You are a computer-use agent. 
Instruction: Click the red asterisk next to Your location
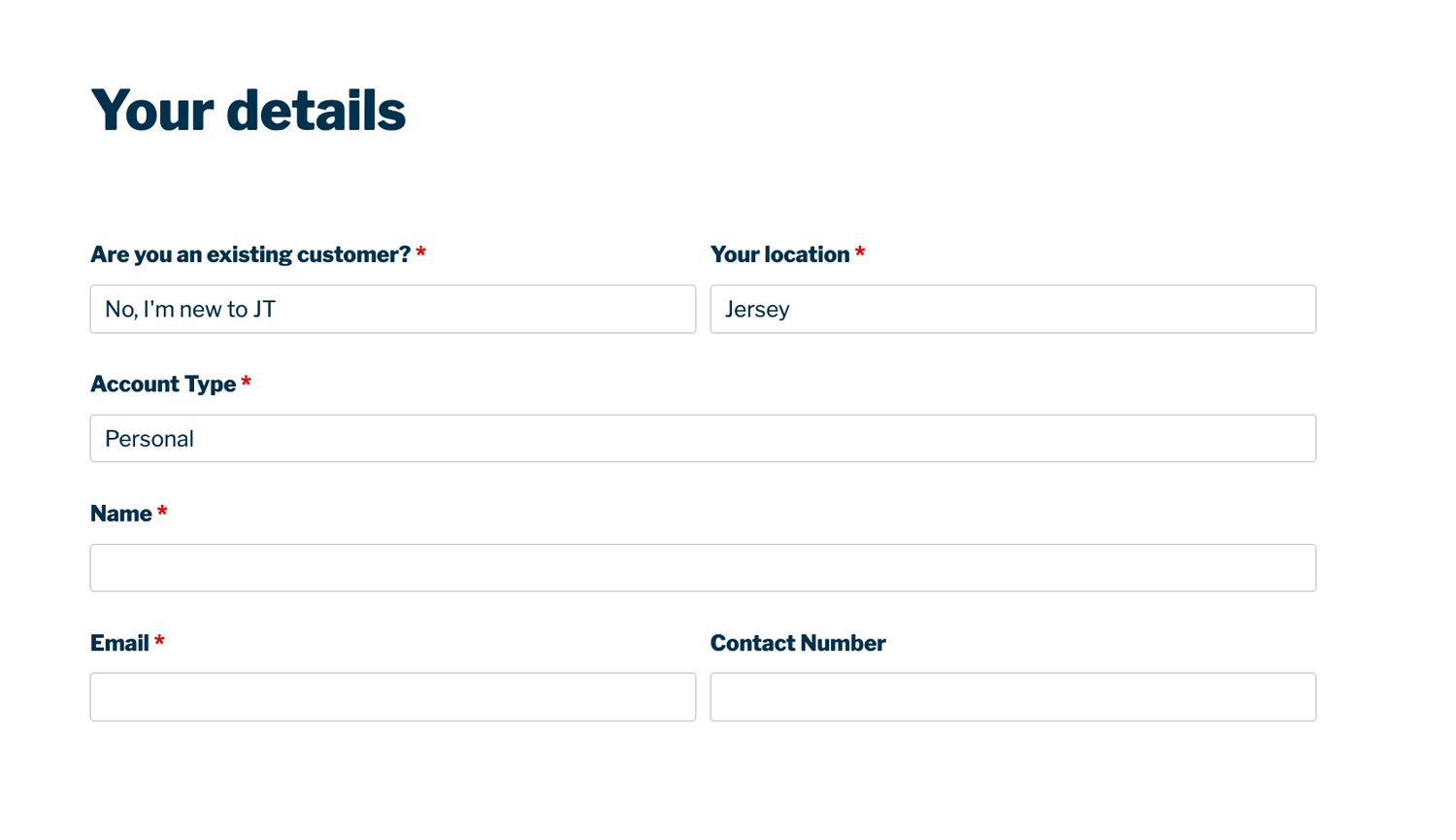860,252
